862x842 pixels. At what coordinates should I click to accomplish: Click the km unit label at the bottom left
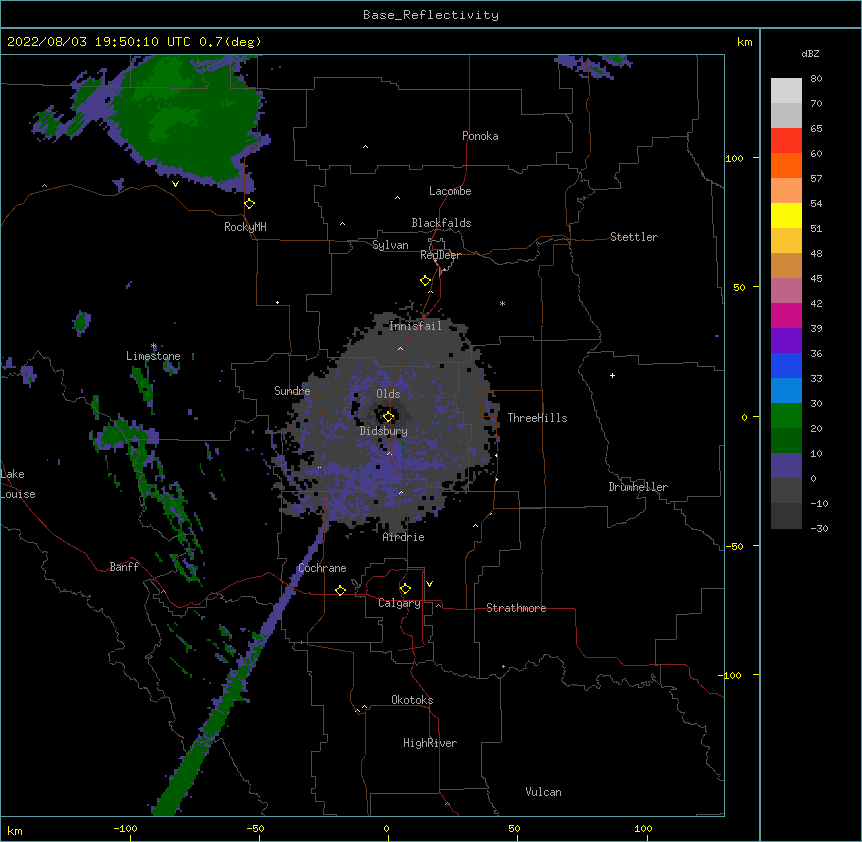point(15,830)
